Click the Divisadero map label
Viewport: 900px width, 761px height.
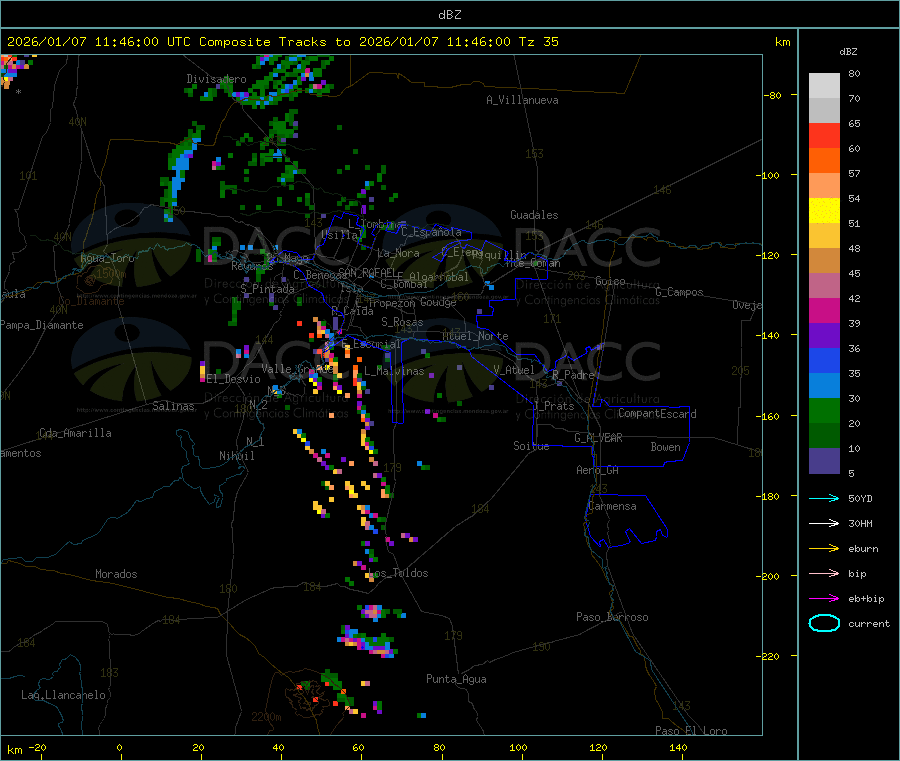click(216, 79)
